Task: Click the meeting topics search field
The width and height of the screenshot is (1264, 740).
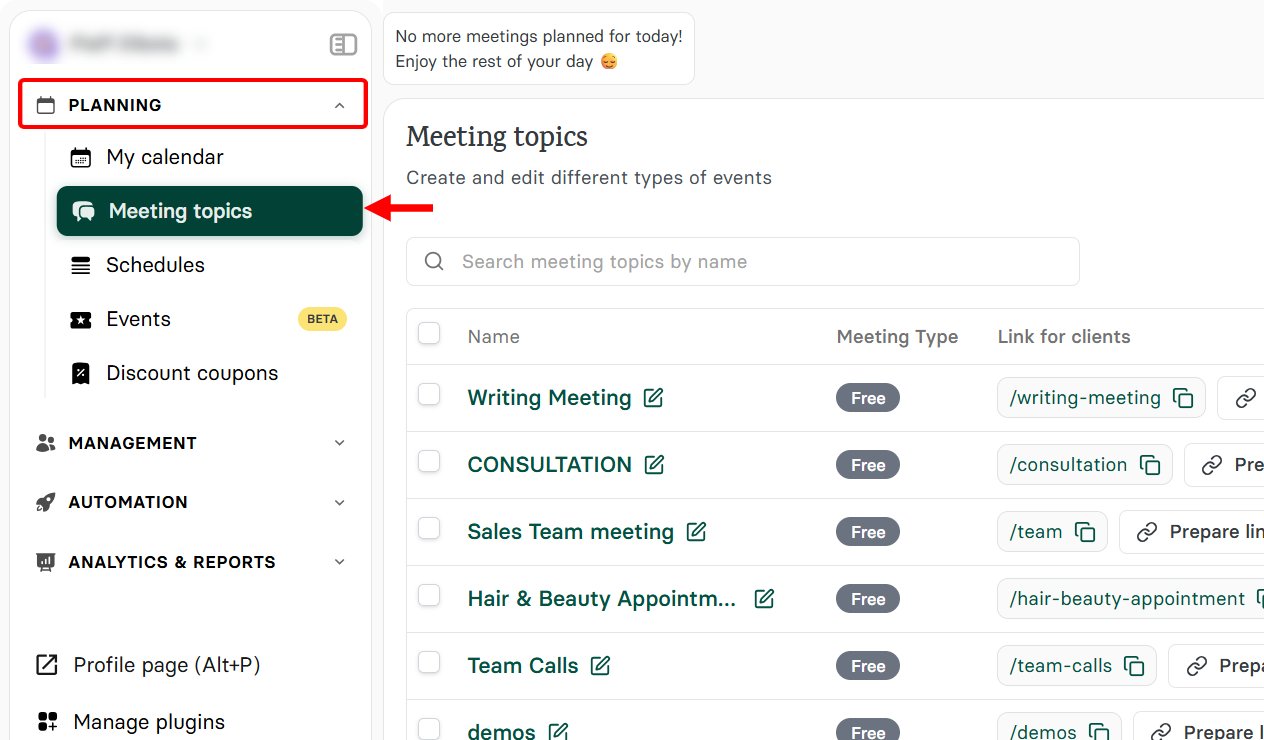Action: click(x=742, y=261)
